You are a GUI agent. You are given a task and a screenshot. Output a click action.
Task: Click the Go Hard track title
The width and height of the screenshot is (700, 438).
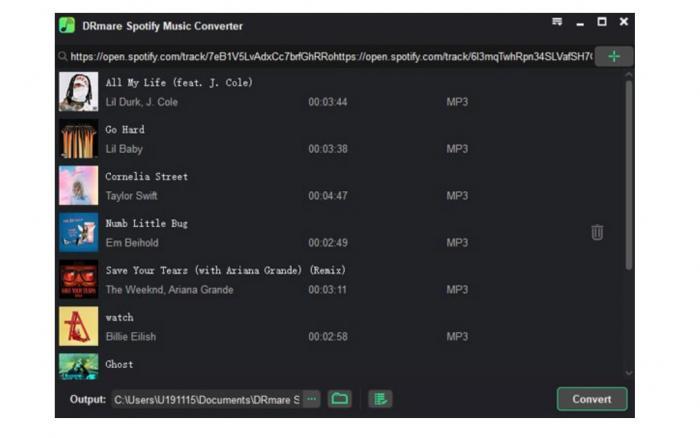125,130
